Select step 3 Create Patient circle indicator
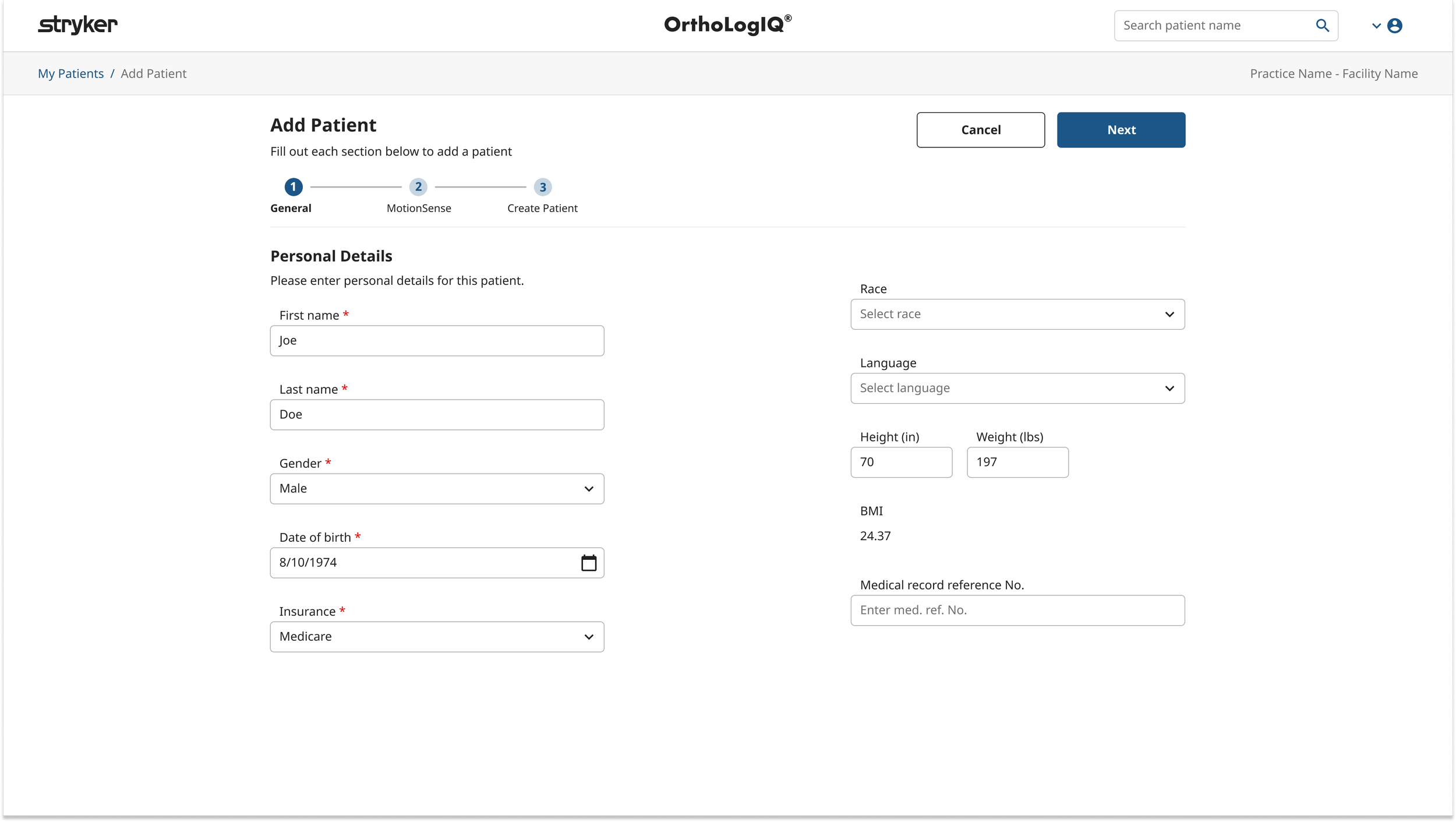Screen dimensions: 1456x822 click(542, 187)
